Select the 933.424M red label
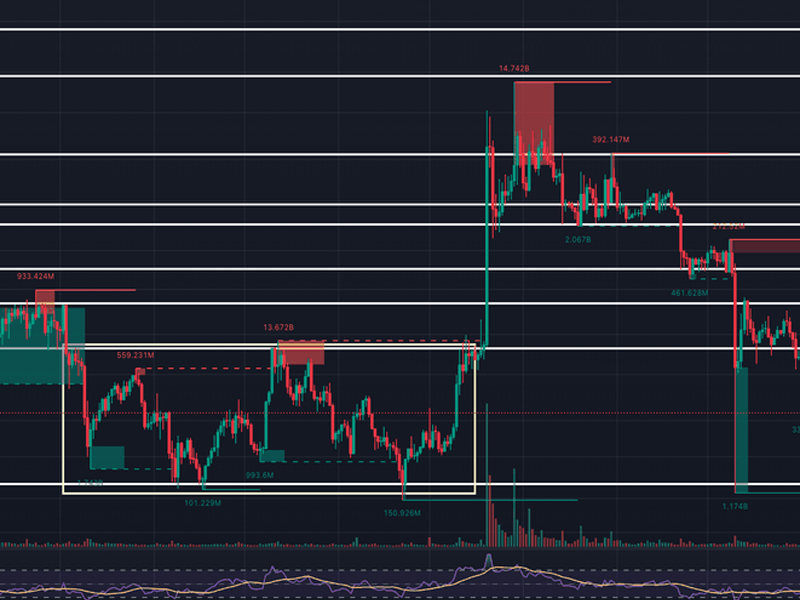The height and width of the screenshot is (600, 800). pos(36,276)
